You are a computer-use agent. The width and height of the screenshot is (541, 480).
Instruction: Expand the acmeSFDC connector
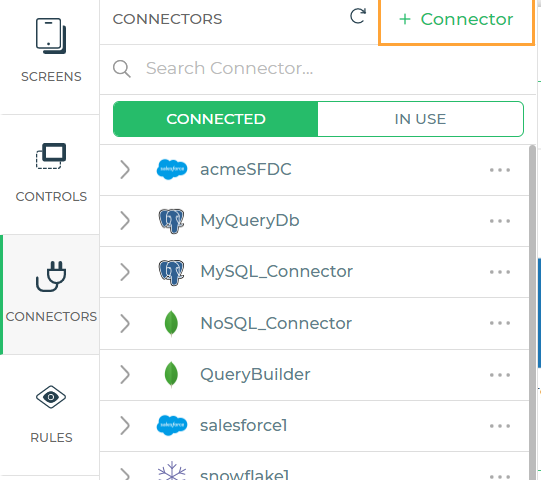pyautogui.click(x=125, y=169)
